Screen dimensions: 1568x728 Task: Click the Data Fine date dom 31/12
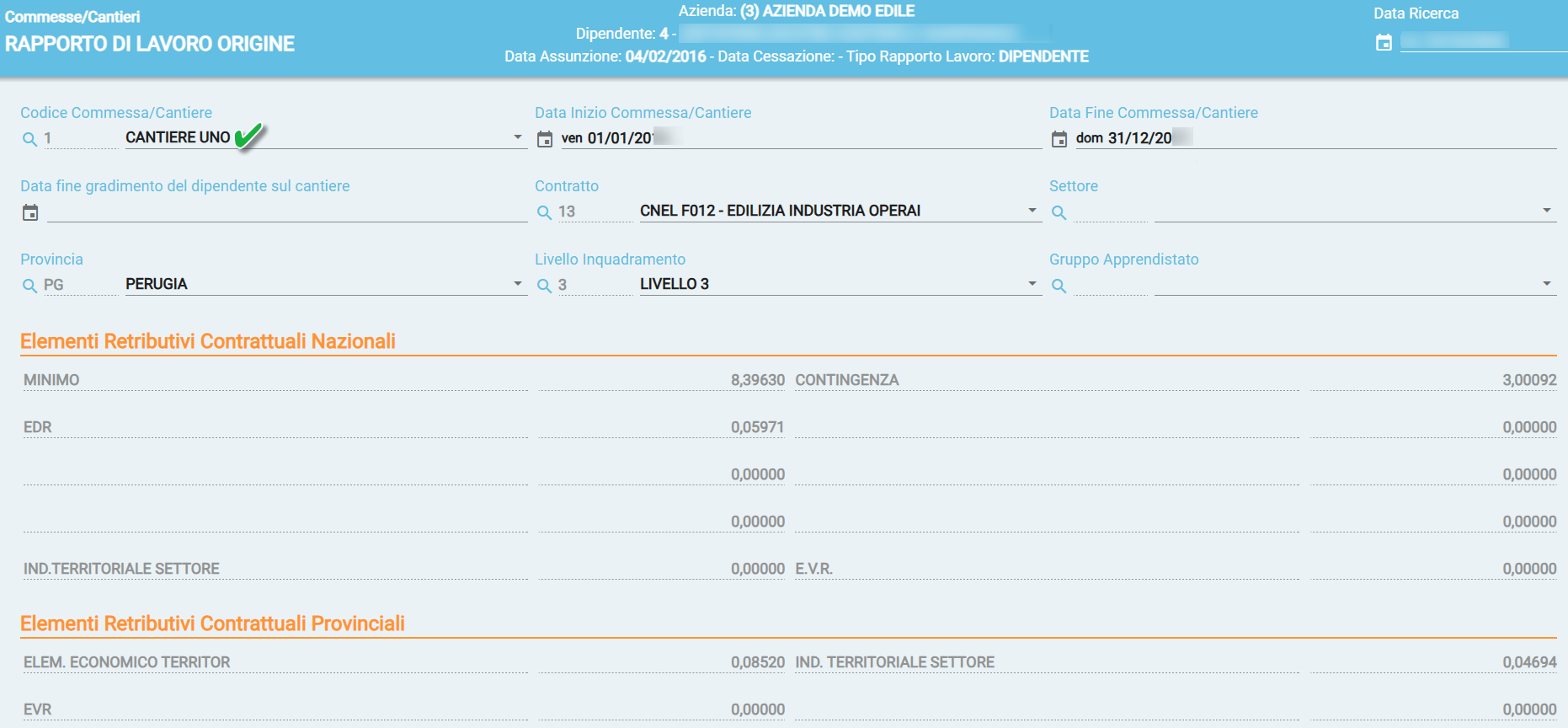tap(1315, 138)
